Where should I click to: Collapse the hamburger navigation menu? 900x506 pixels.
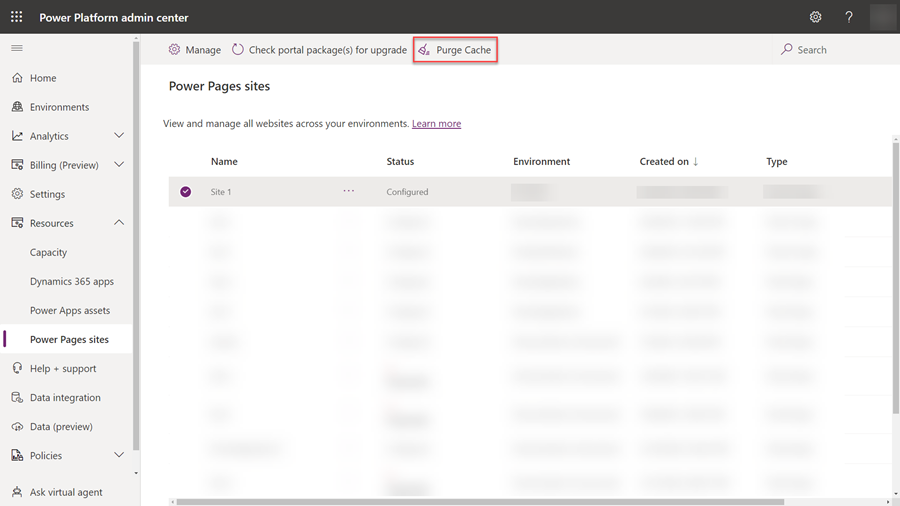coord(17,48)
